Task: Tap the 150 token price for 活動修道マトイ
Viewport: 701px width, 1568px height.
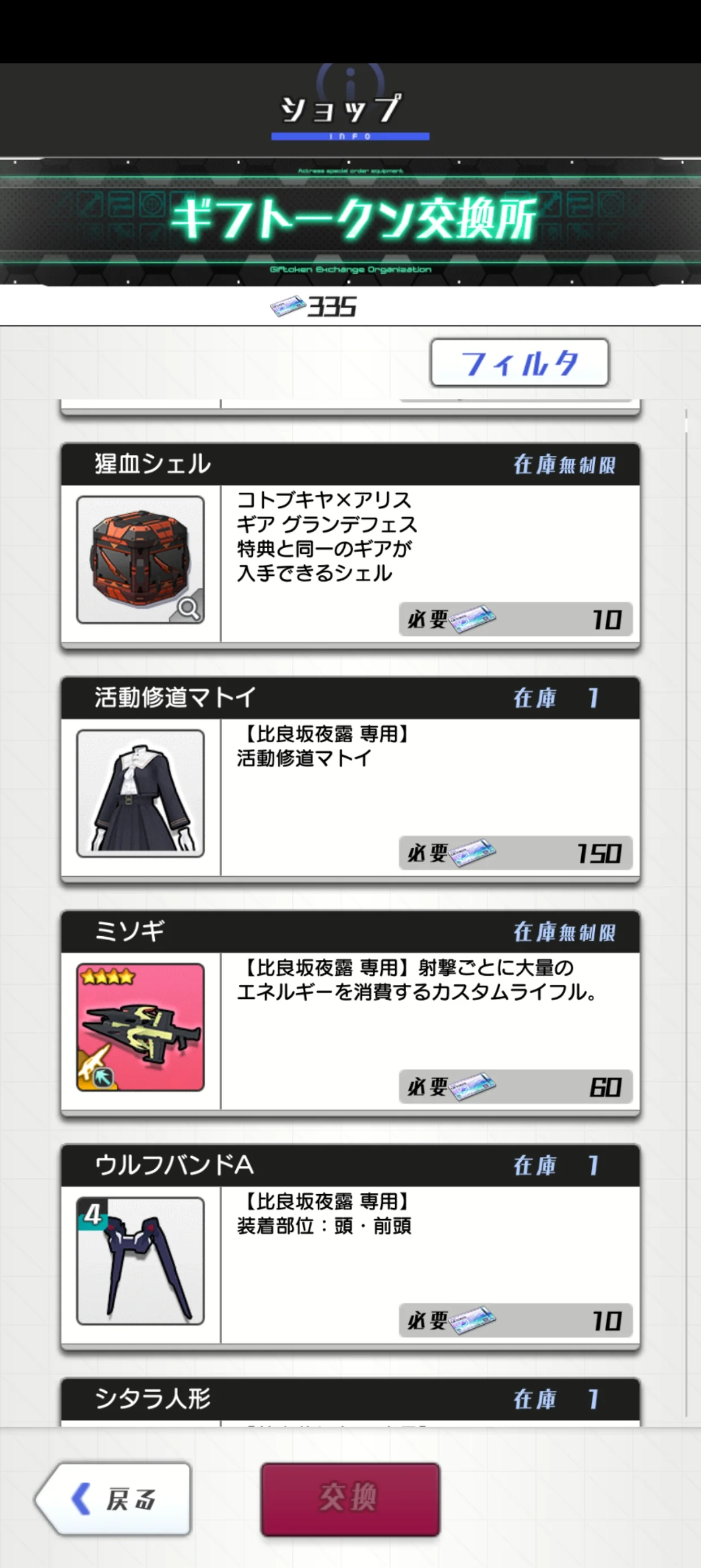Action: coord(516,853)
